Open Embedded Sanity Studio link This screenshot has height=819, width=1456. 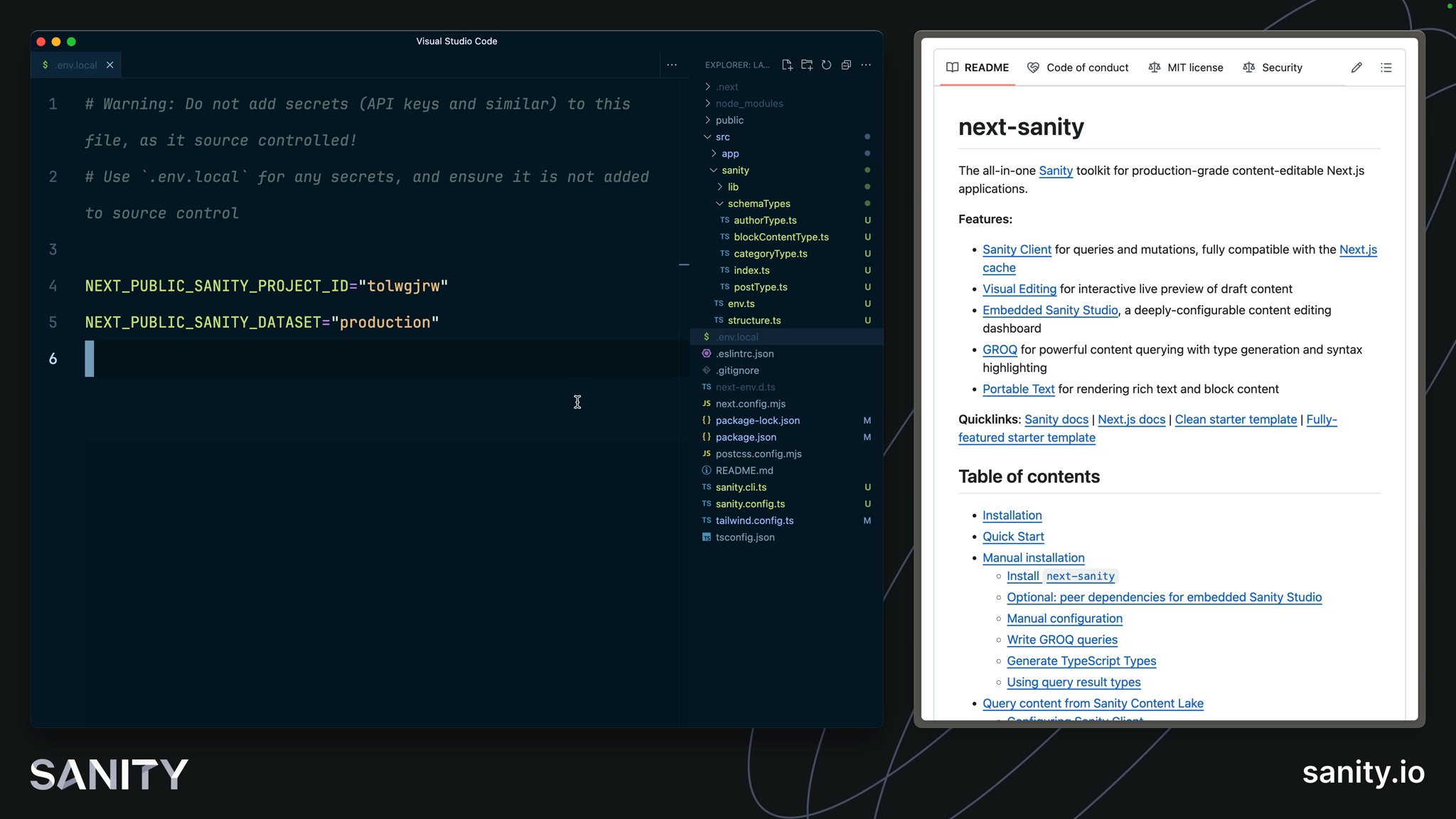[1050, 310]
